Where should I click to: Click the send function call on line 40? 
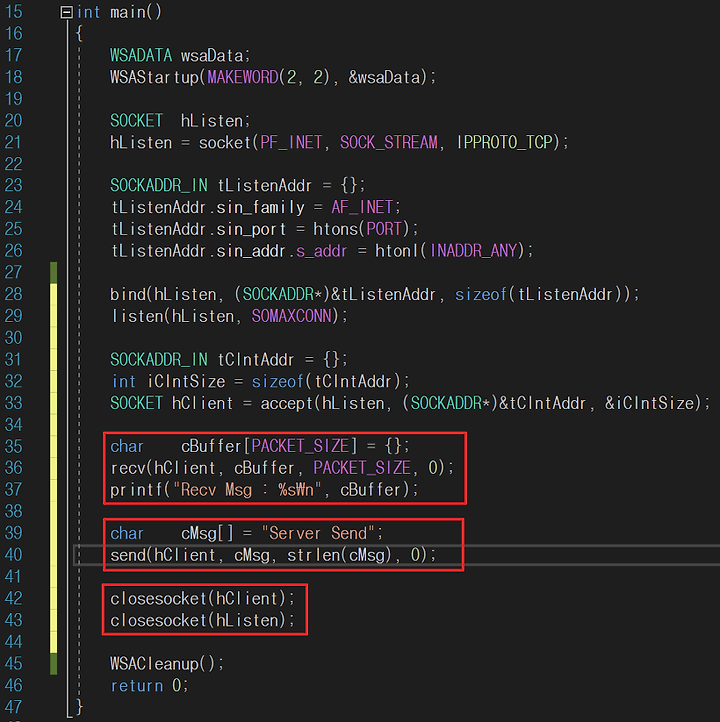(x=128, y=555)
